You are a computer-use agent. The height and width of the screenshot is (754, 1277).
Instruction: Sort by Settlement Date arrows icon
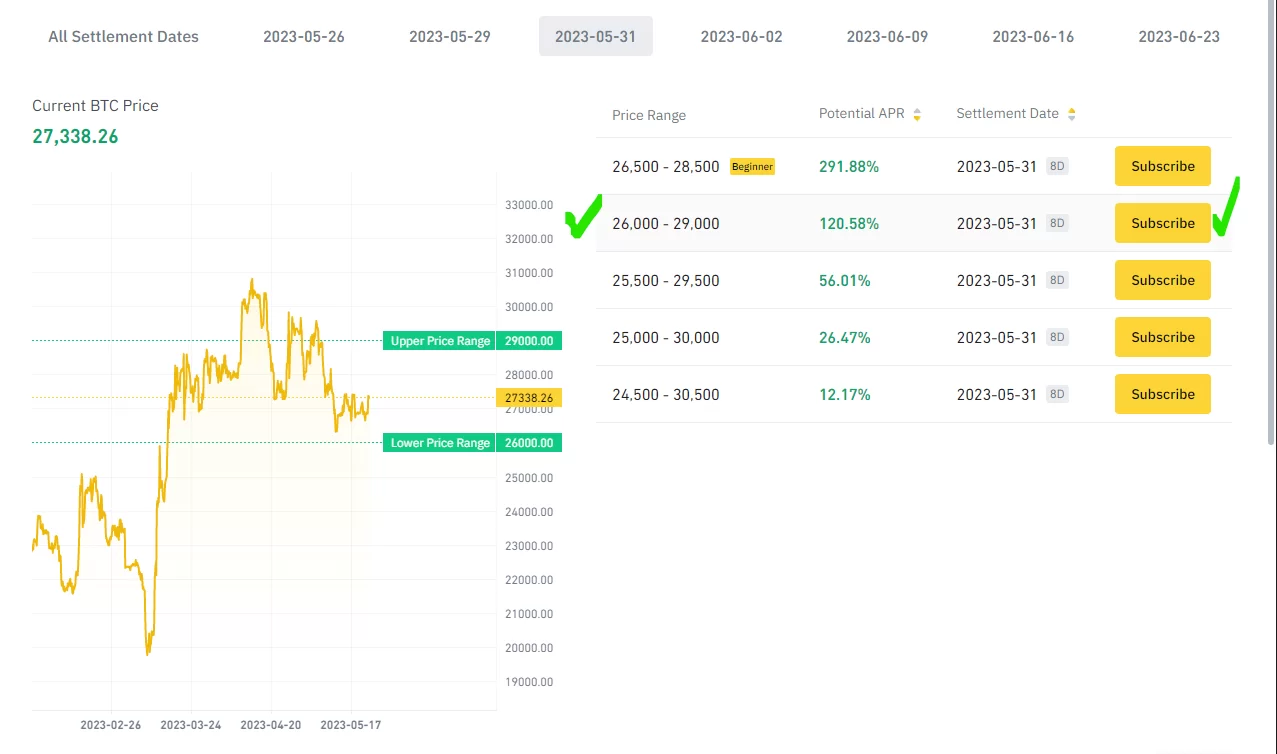[1071, 114]
